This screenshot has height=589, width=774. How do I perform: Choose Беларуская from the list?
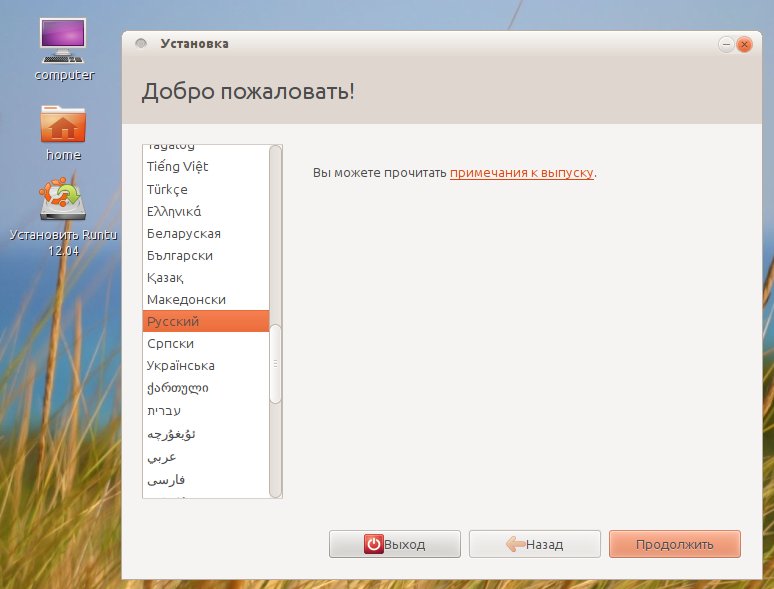pos(206,233)
